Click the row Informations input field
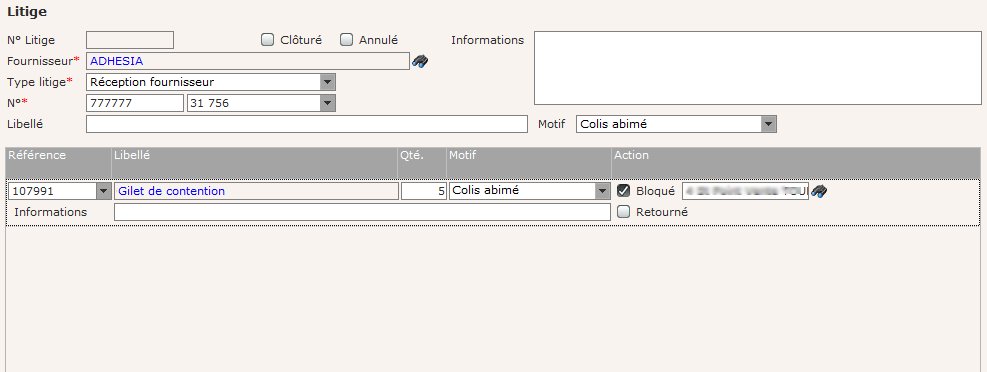 coord(362,212)
